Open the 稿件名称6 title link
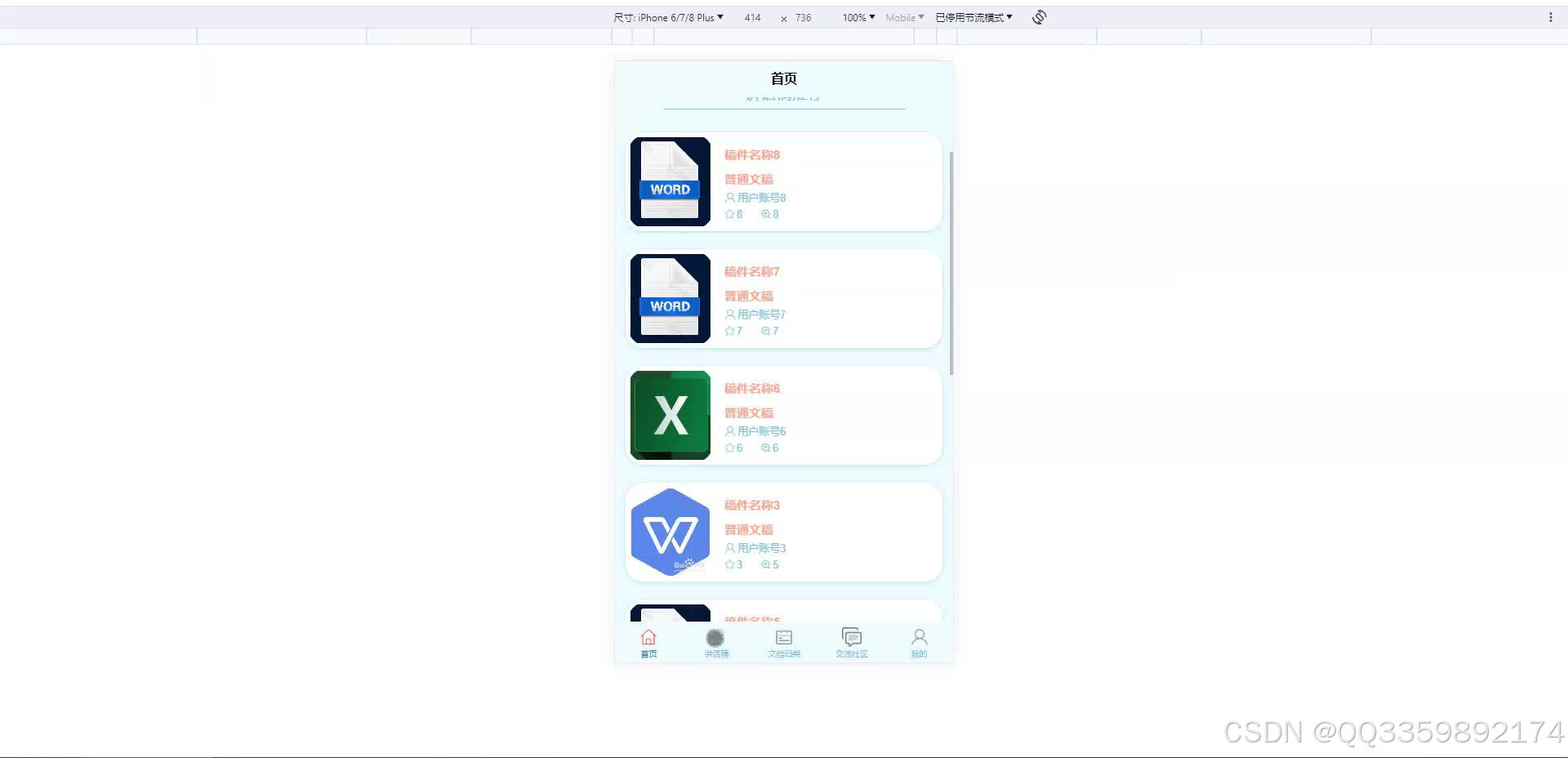This screenshot has height=758, width=1568. pos(752,389)
